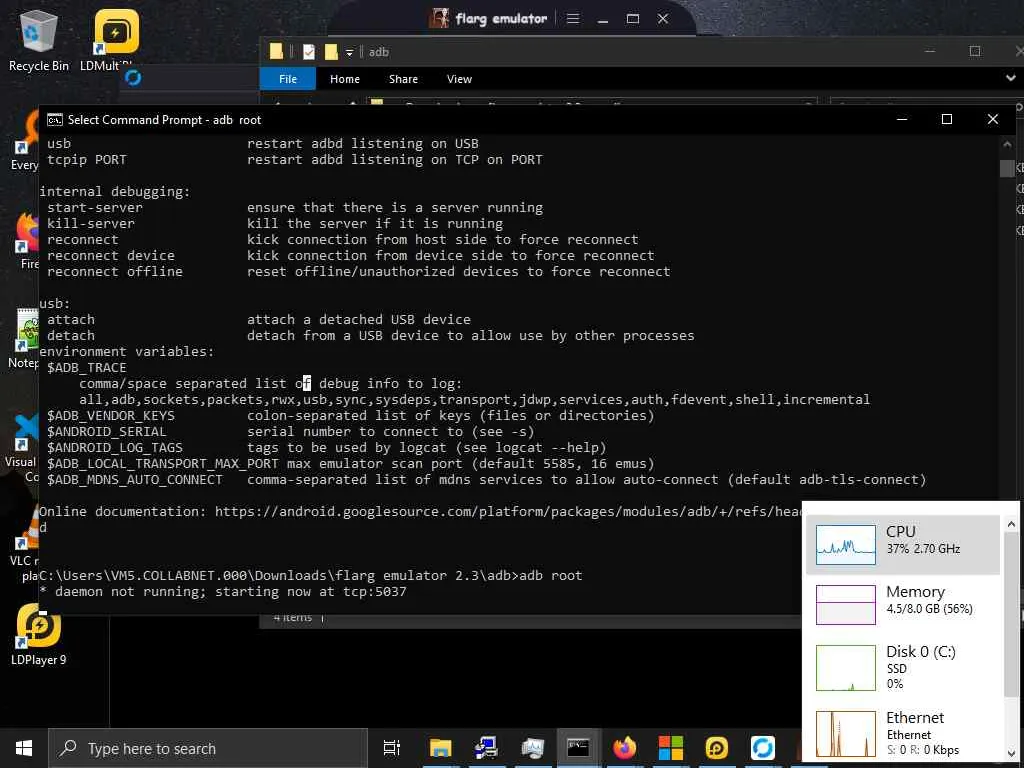
Task: Launch the LDPlayer 9 desktop shortcut
Action: pyautogui.click(x=39, y=634)
